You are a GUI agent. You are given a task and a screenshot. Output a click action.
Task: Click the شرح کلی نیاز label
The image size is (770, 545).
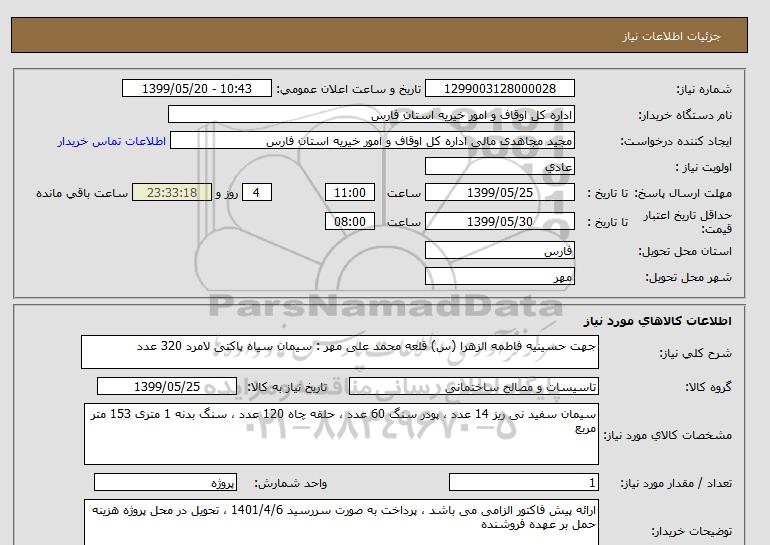point(696,354)
